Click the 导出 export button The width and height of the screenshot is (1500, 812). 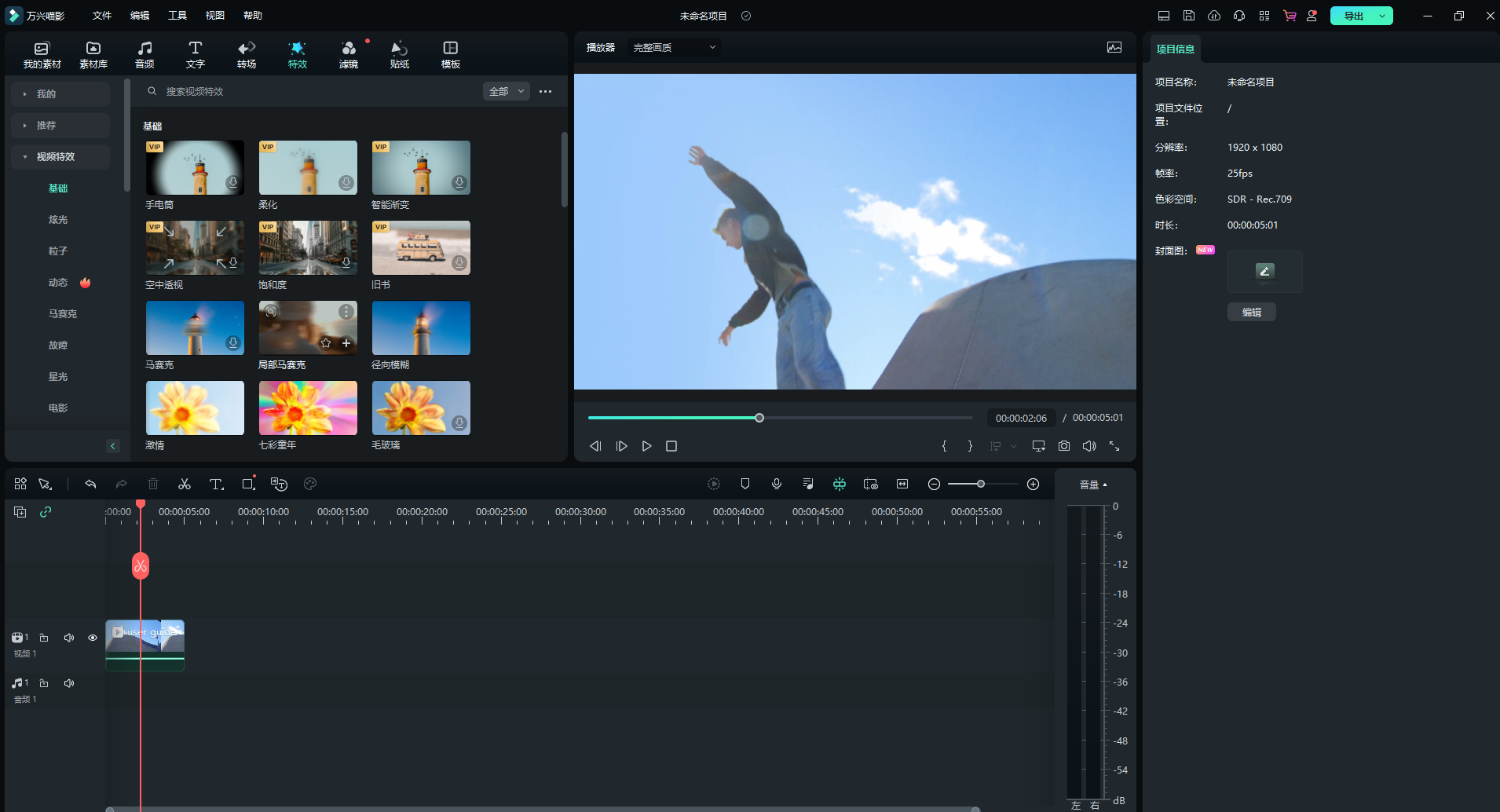pos(1353,16)
